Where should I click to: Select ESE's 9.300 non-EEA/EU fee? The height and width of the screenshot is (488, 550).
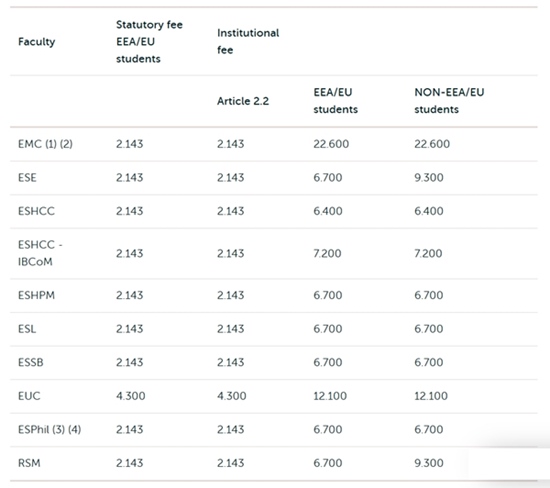point(429,178)
